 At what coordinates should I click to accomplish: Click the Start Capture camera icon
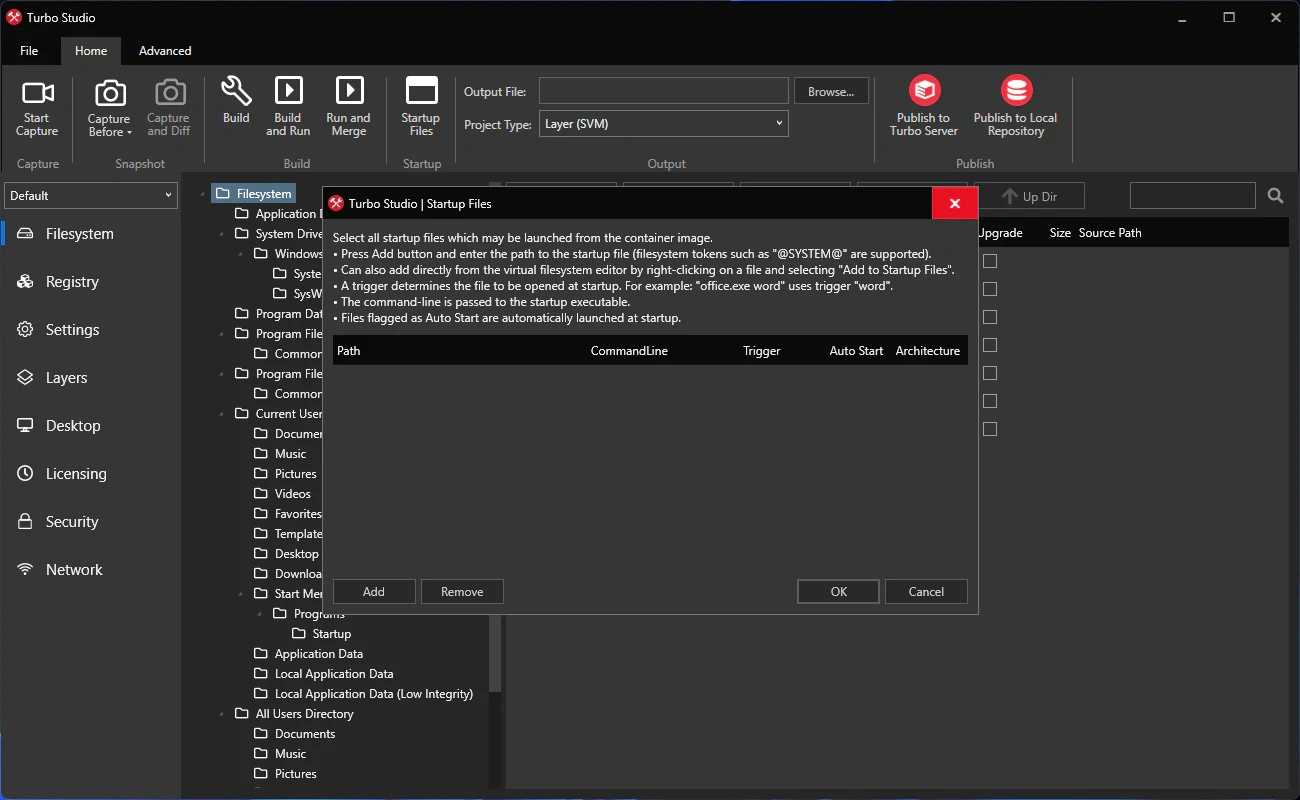[37, 94]
